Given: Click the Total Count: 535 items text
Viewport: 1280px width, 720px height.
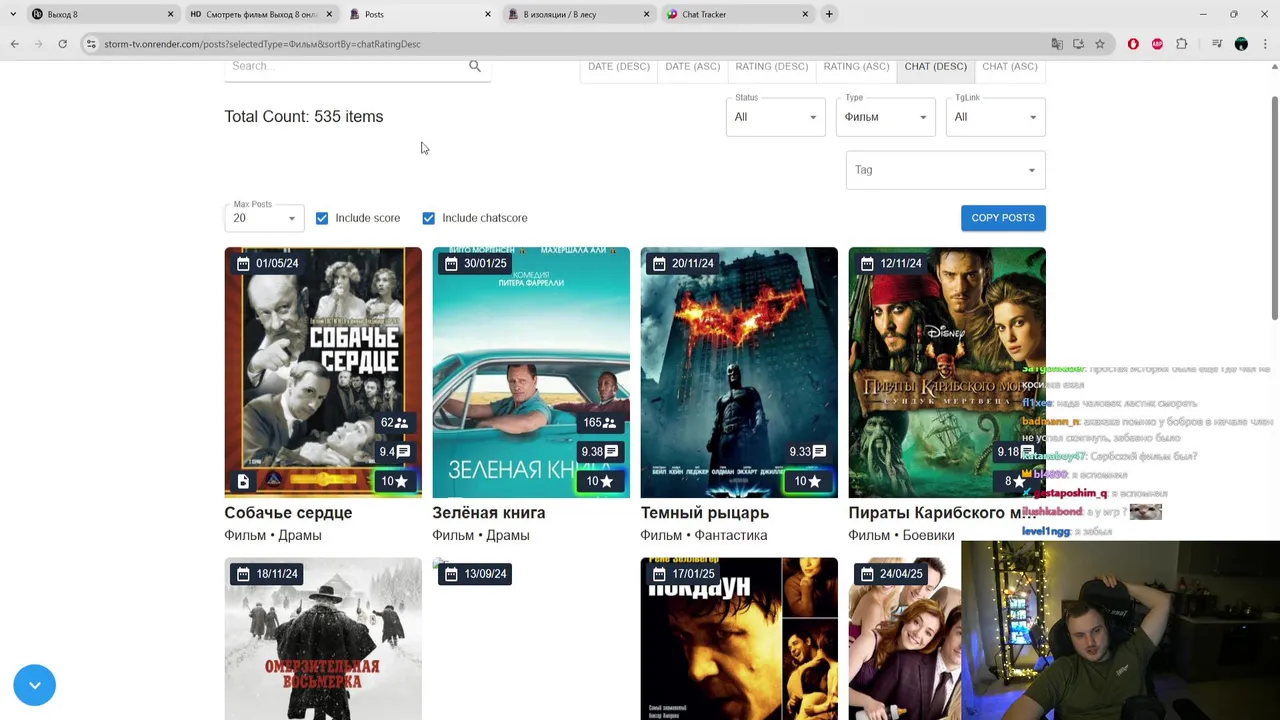Looking at the screenshot, I should point(304,117).
